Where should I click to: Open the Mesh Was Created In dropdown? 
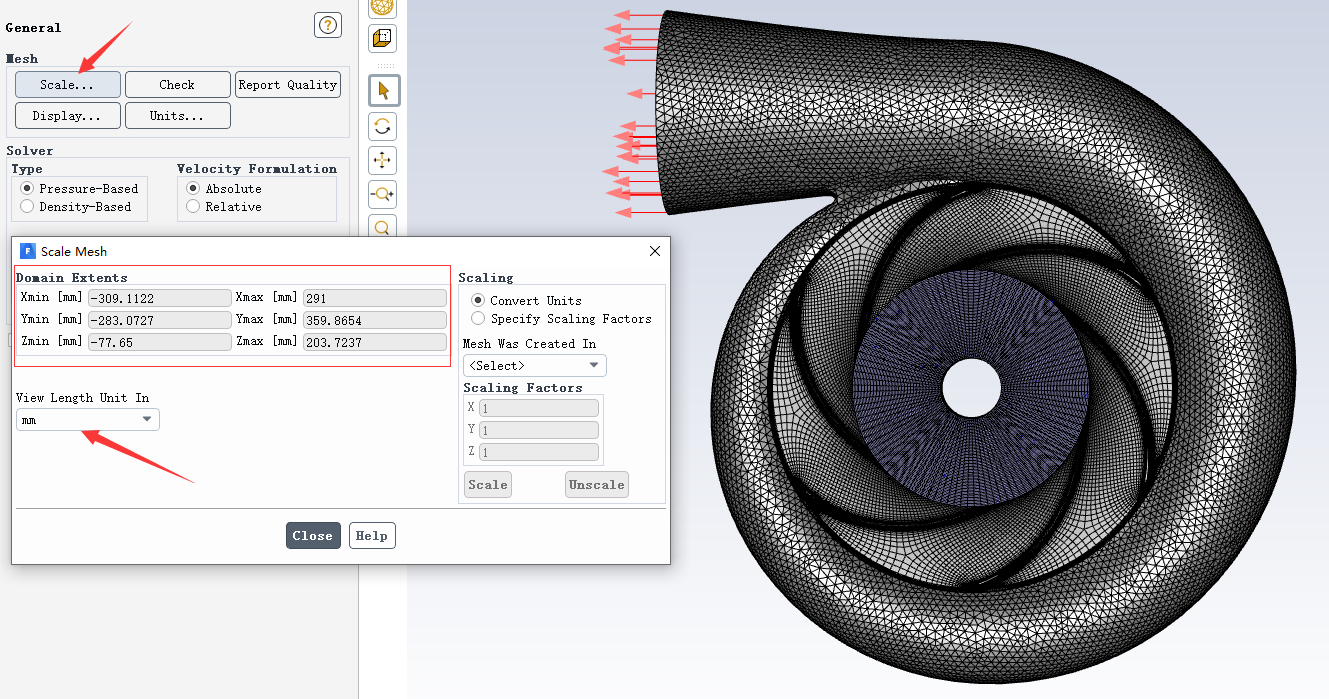point(534,366)
